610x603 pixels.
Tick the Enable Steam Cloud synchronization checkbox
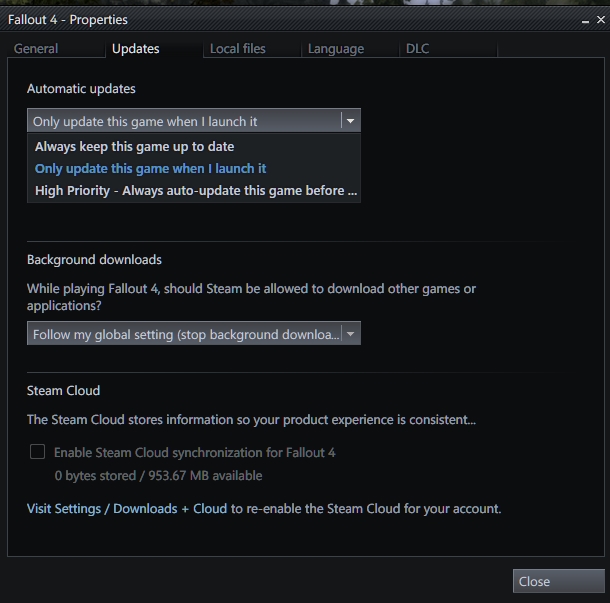pos(37,452)
